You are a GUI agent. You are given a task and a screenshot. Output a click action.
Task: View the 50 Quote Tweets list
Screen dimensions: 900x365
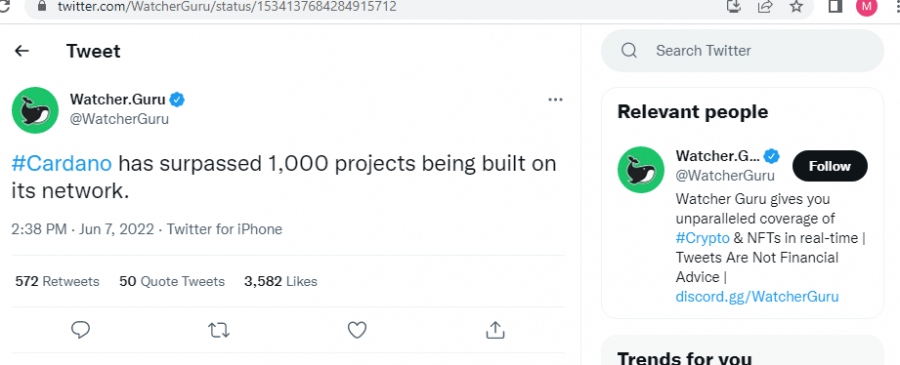click(x=172, y=281)
